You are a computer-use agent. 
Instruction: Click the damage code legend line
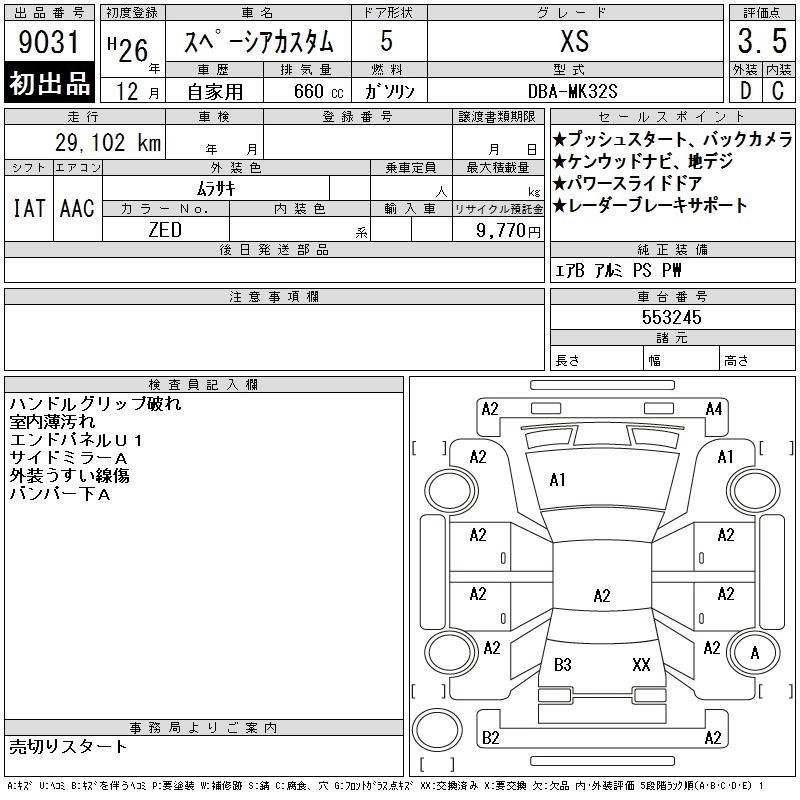pos(385,786)
